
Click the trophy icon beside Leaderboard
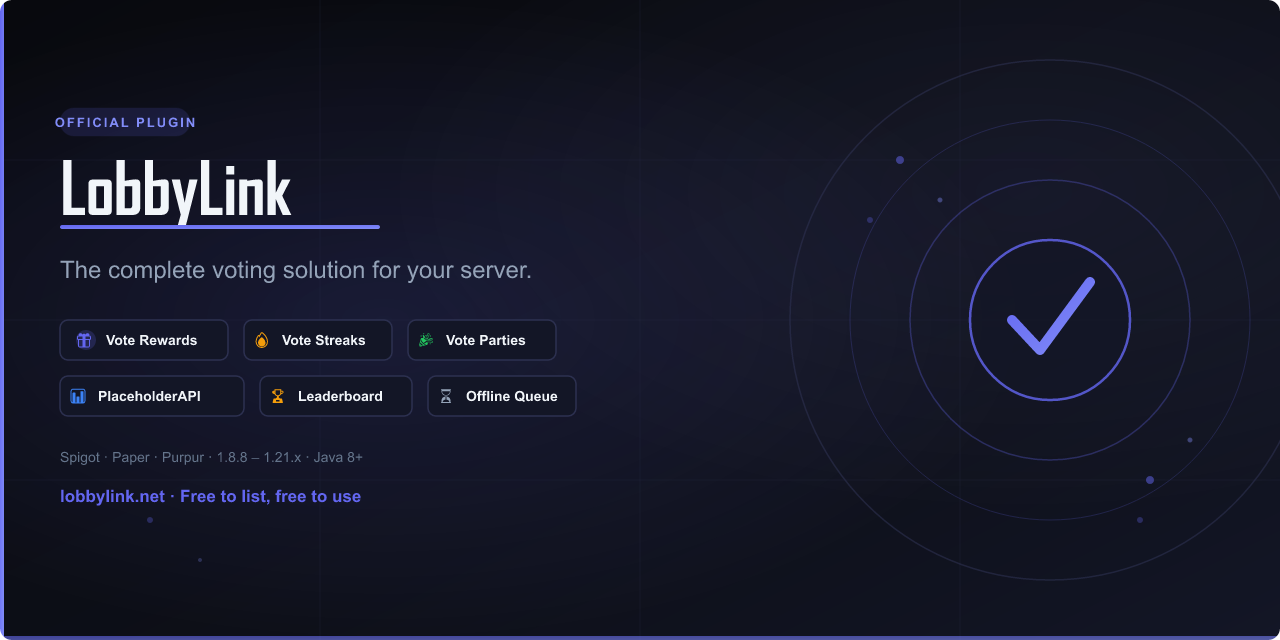pyautogui.click(x=278, y=396)
